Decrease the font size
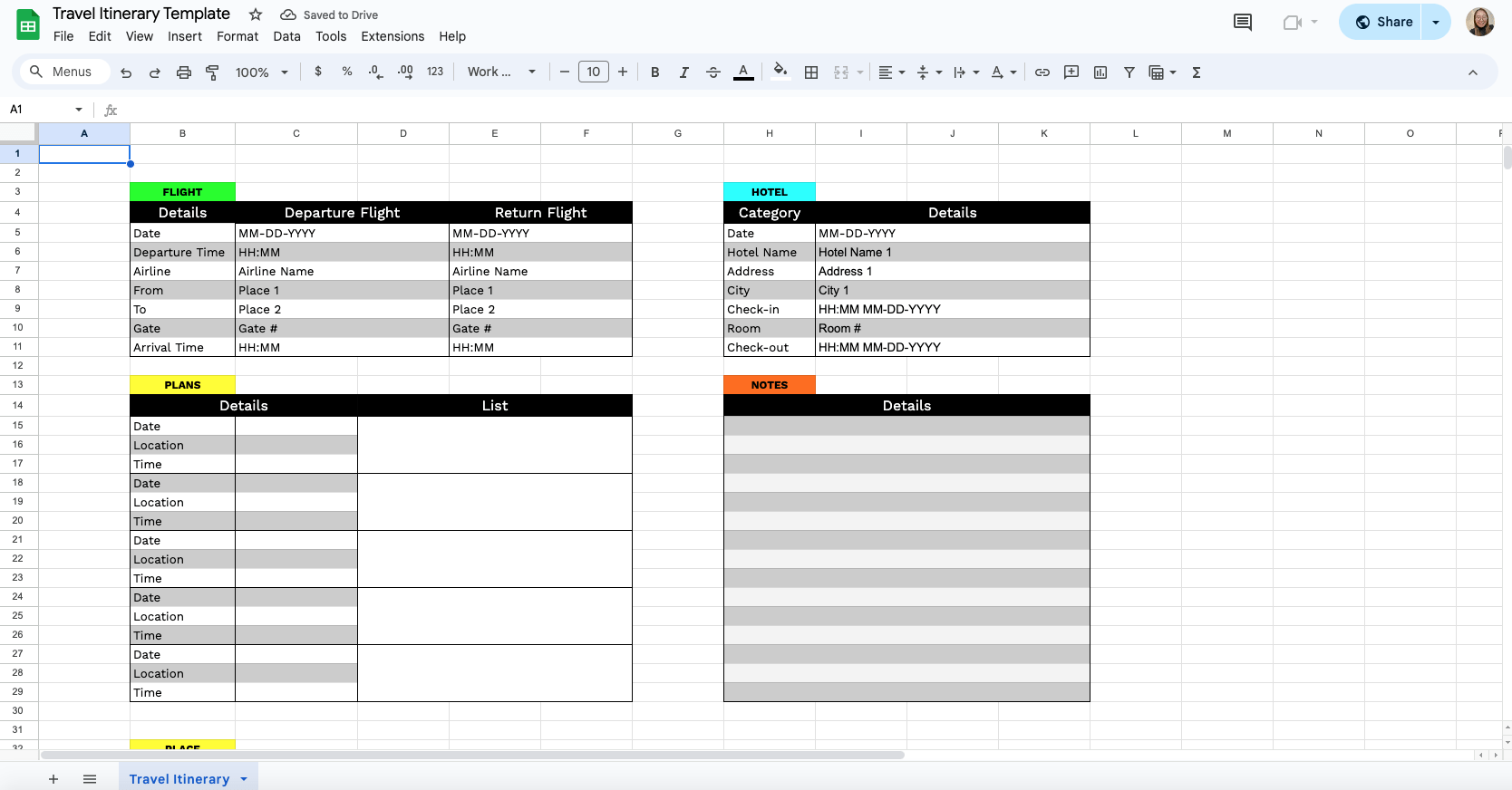The image size is (1512, 790). (x=564, y=72)
